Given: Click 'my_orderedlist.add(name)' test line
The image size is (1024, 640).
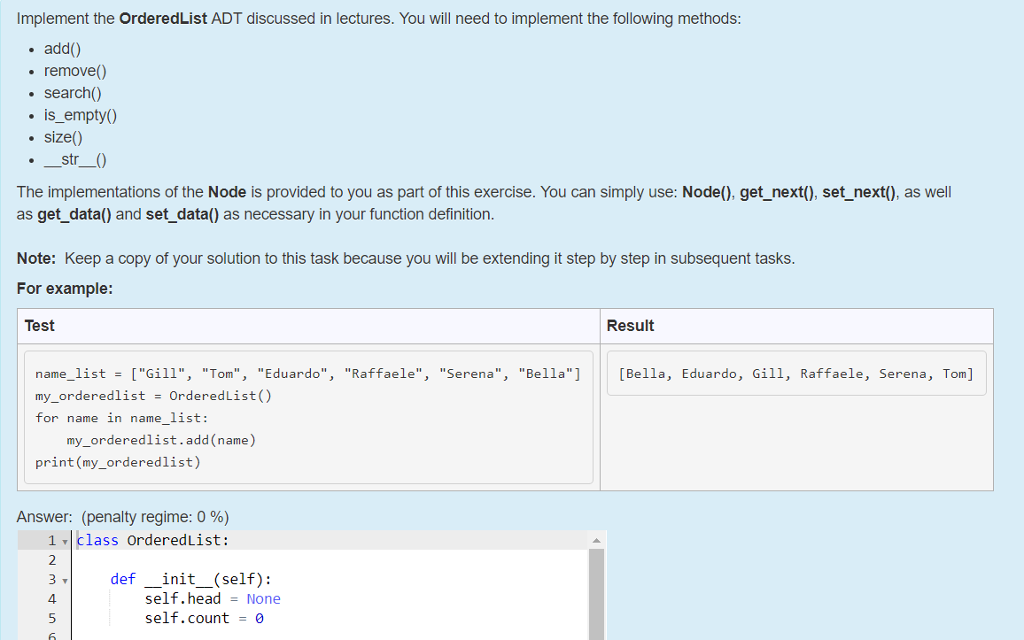Looking at the screenshot, I should pyautogui.click(x=161, y=440).
